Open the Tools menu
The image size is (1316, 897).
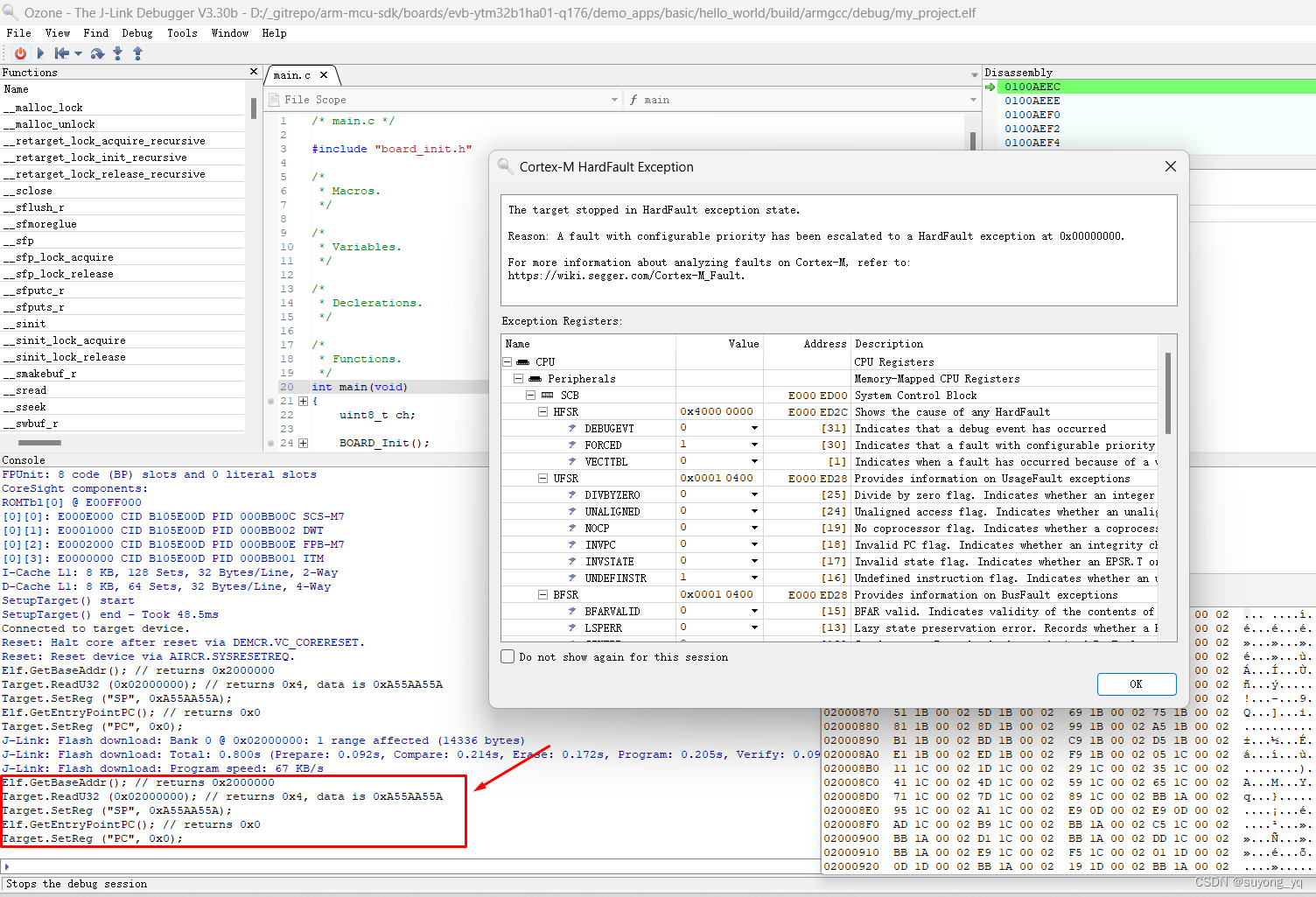tap(182, 33)
